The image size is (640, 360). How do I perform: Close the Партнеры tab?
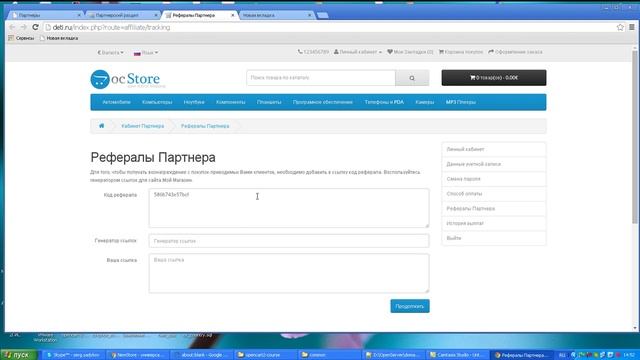[x=79, y=15]
